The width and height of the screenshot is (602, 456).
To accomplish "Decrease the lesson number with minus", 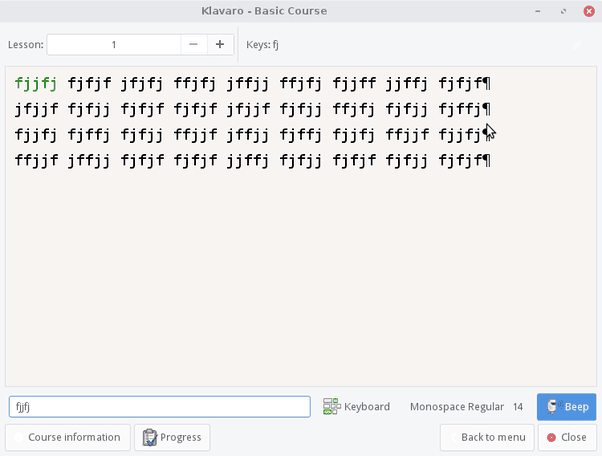I will pyautogui.click(x=194, y=45).
